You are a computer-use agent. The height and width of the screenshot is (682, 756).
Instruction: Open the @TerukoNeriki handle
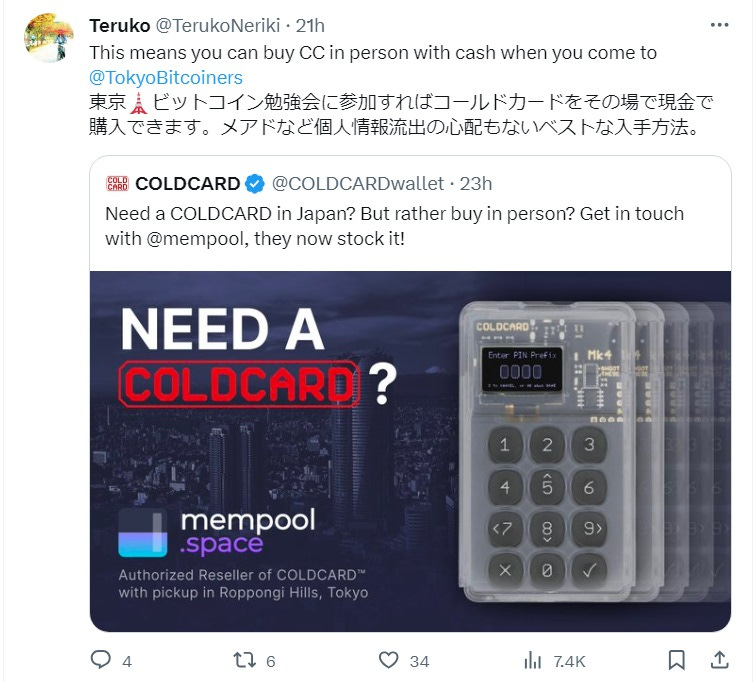218,26
